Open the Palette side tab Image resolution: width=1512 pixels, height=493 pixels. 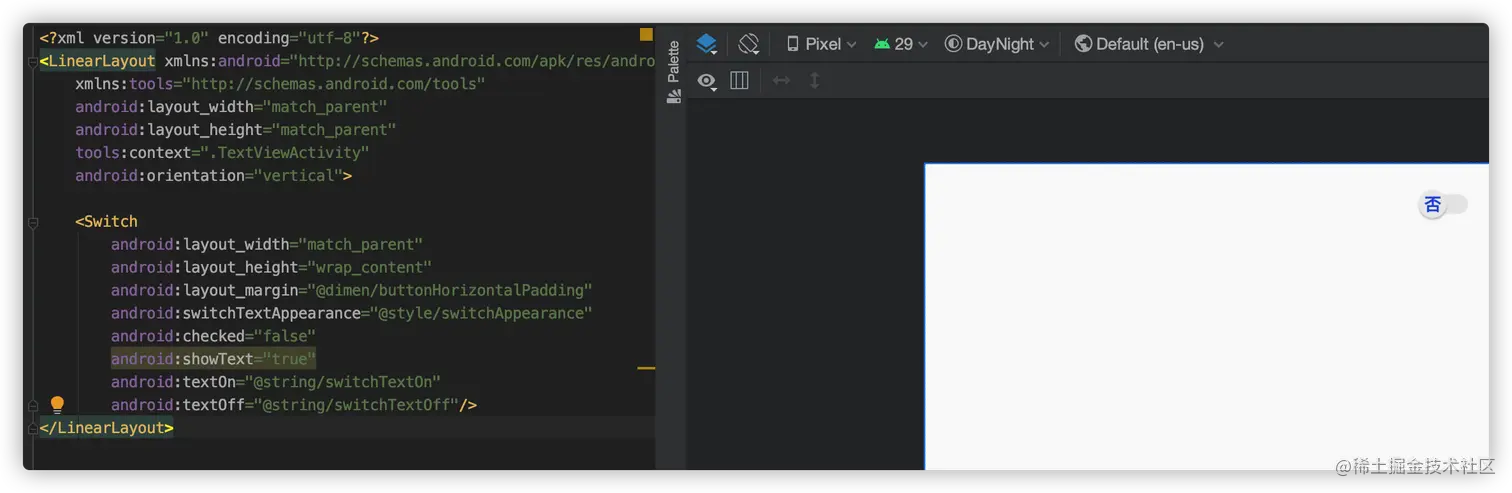coord(674,72)
